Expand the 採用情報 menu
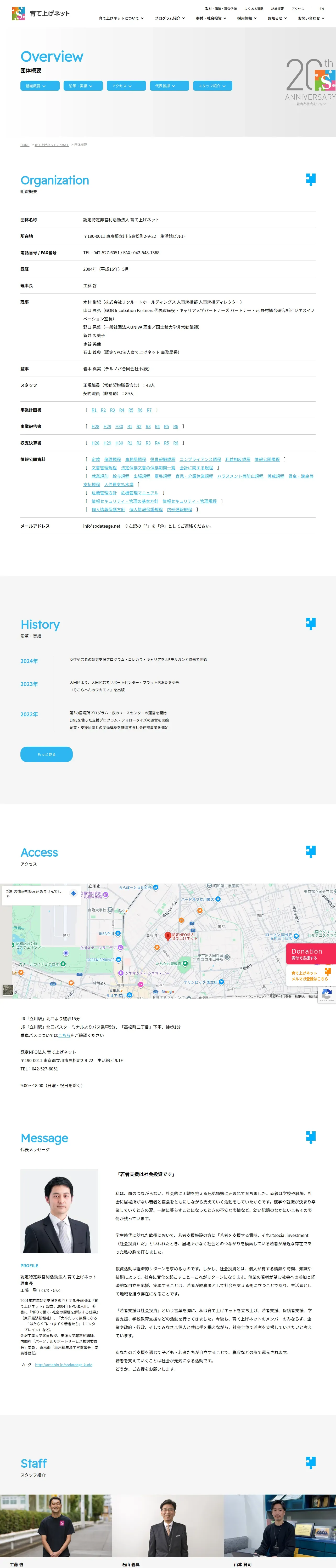This screenshot has width=336, height=1568. (247, 18)
